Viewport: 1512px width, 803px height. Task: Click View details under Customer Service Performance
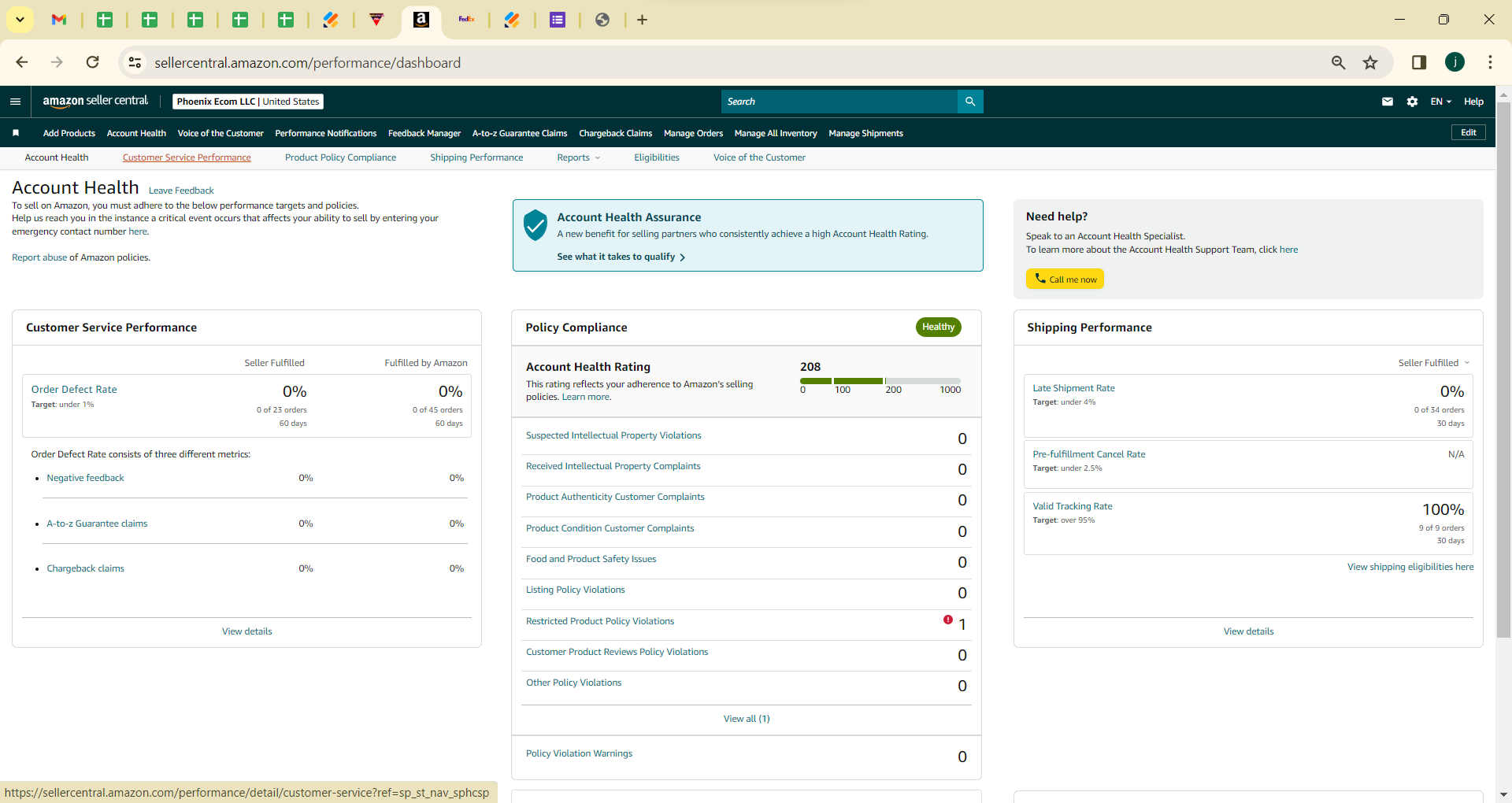(247, 631)
